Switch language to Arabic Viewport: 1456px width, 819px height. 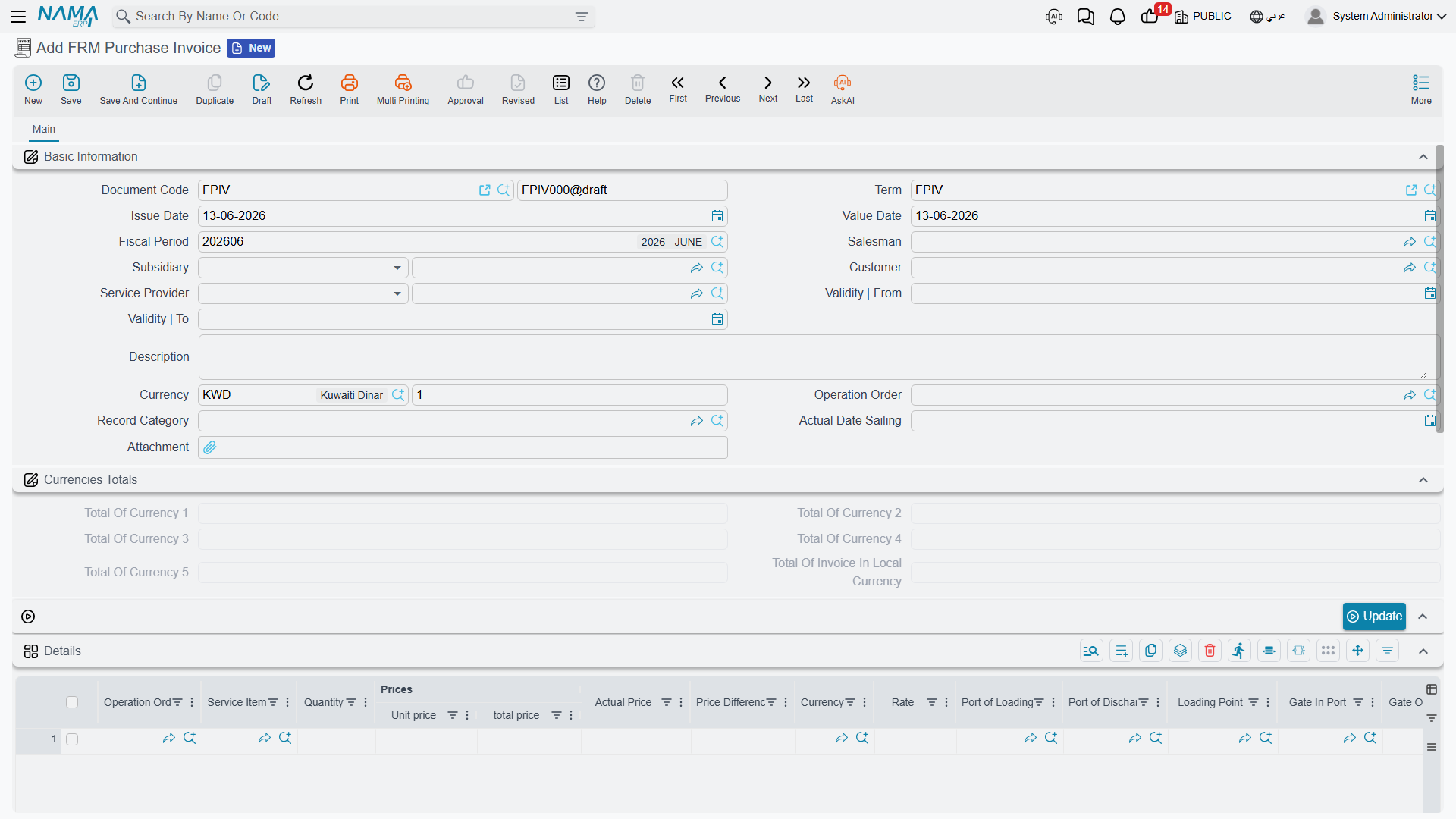pyautogui.click(x=1268, y=16)
